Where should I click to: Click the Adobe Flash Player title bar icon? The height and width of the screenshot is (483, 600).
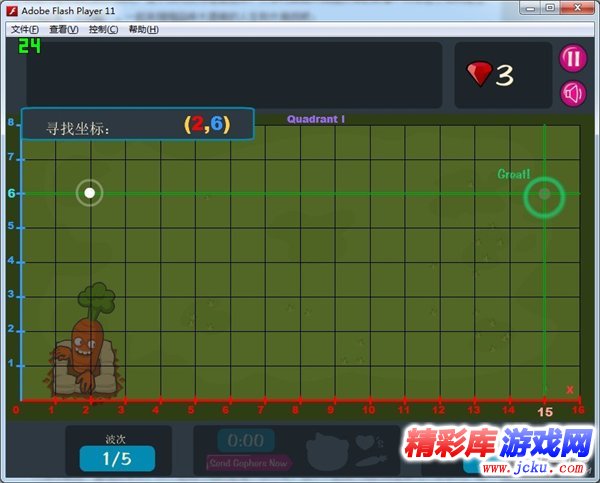pos(13,9)
